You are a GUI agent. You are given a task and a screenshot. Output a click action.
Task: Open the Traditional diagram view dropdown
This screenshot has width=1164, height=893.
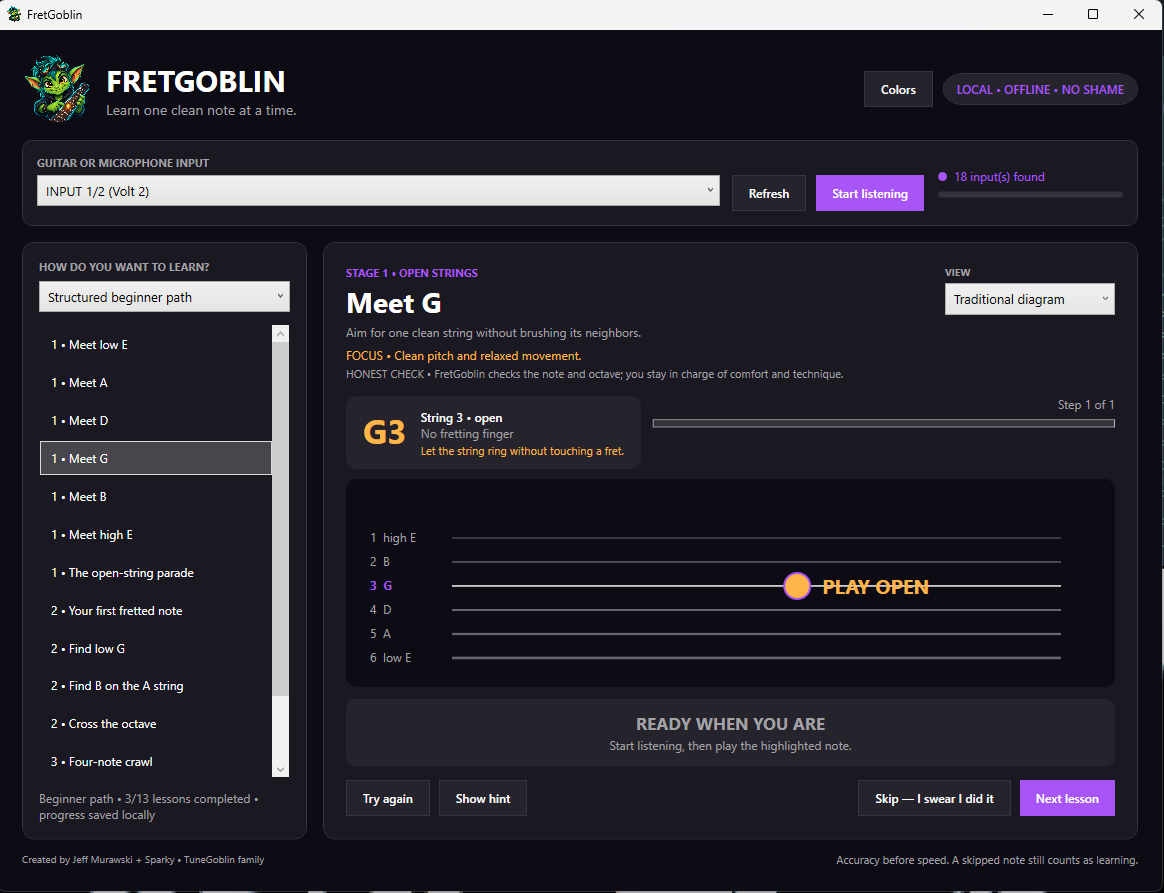click(x=1029, y=299)
